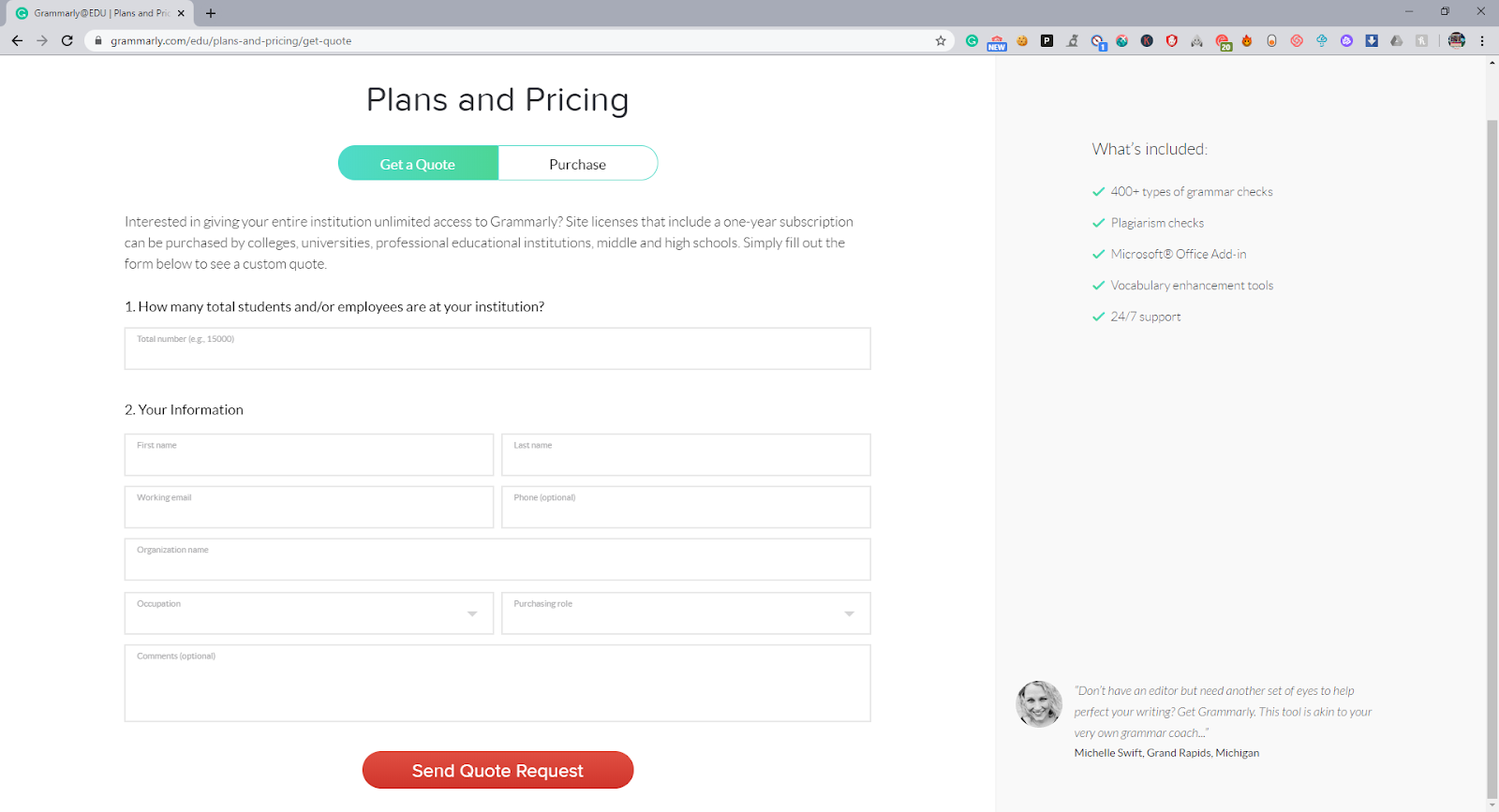Click the blue download arrow extension icon
Viewport: 1499px width, 812px height.
pyautogui.click(x=1372, y=41)
